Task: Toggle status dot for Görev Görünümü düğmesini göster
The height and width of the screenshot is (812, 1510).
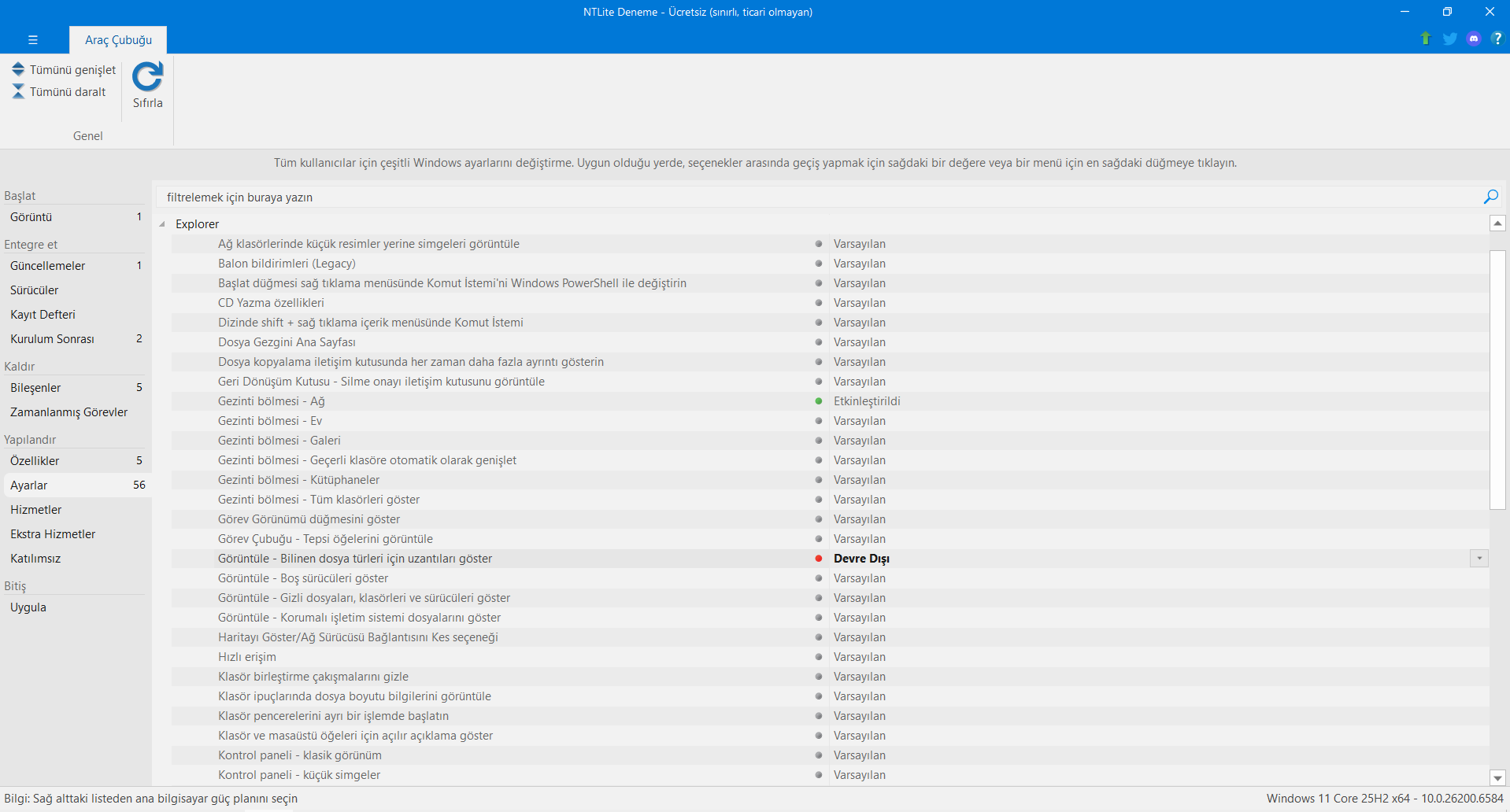Action: click(819, 519)
